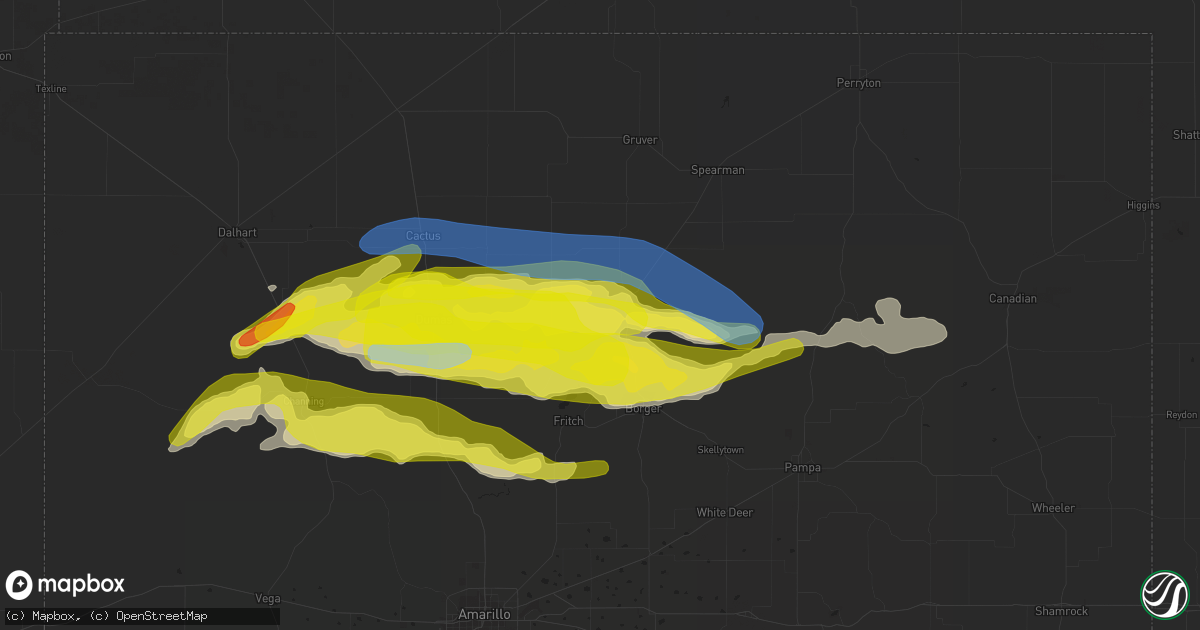
Task: Click the Shamrock town label
Action: point(1061,611)
